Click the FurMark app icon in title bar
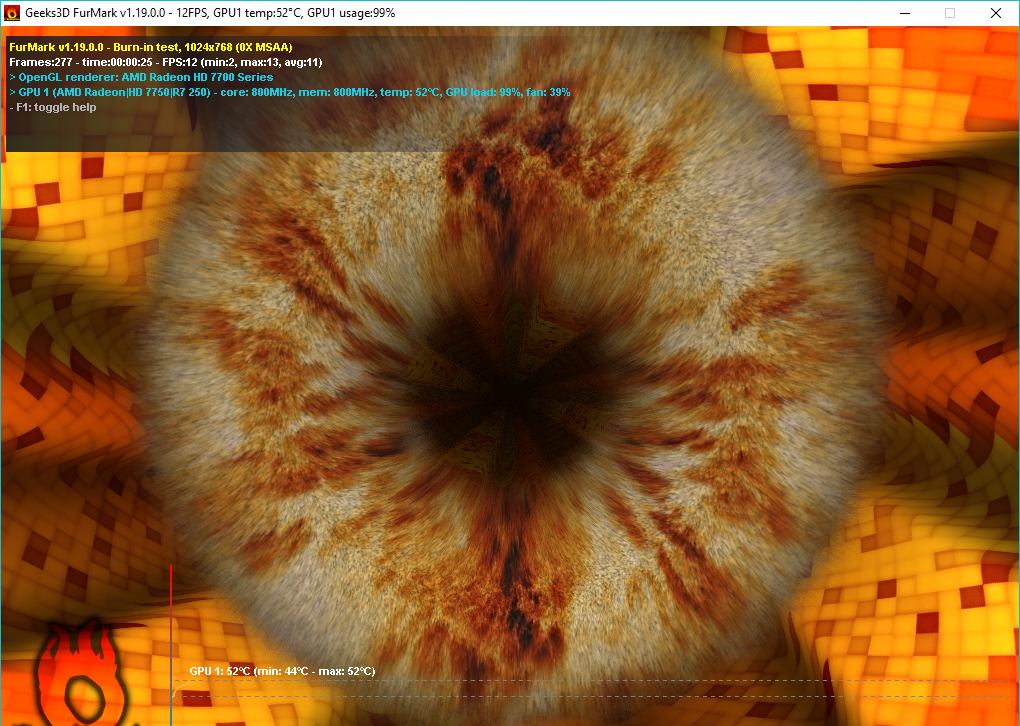Screen dimensions: 1020x726 tap(12, 13)
